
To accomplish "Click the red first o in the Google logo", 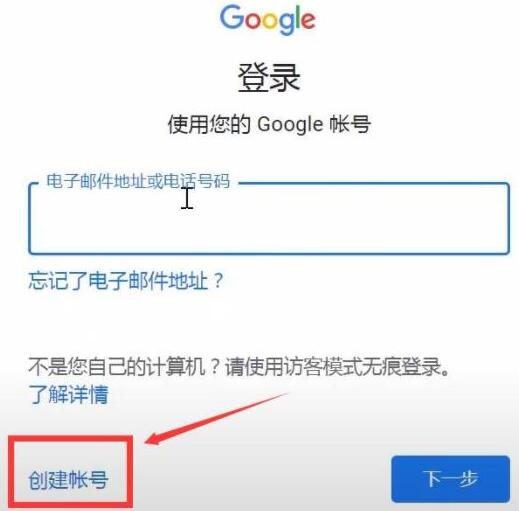I will tap(254, 21).
